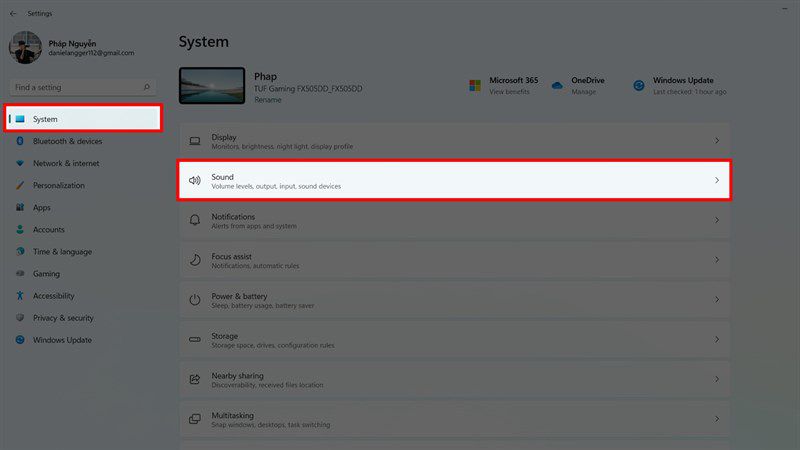The width and height of the screenshot is (800, 450).
Task: Expand Storage settings chevron
Action: [717, 339]
